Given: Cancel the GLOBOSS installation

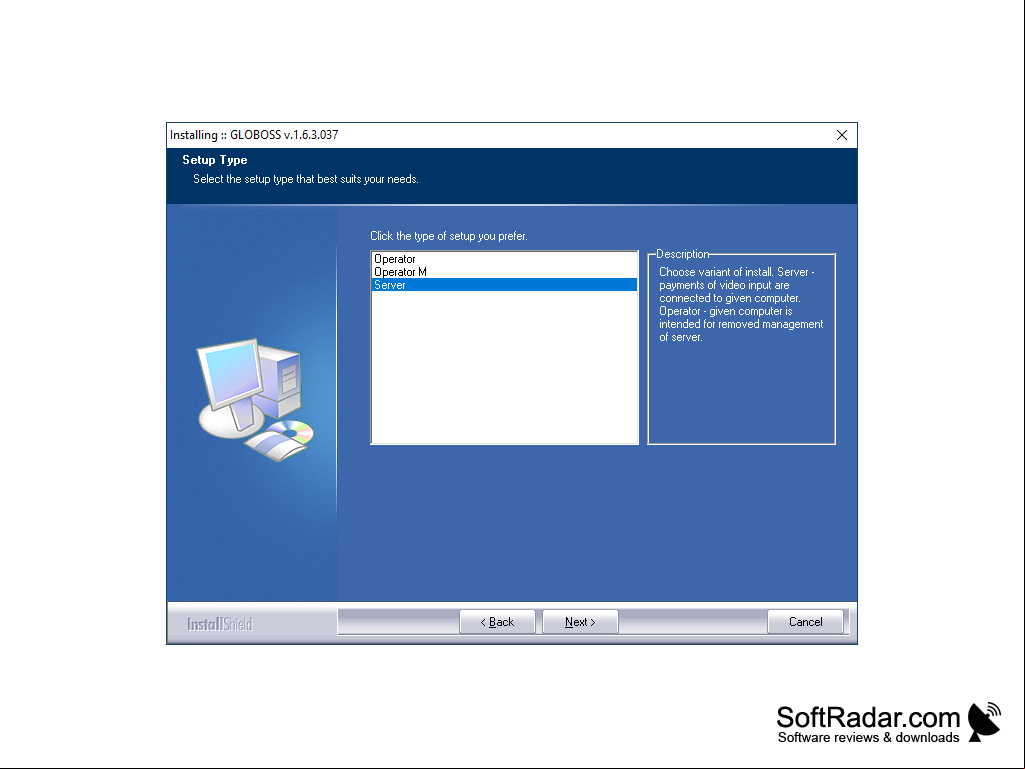Looking at the screenshot, I should click(x=805, y=622).
